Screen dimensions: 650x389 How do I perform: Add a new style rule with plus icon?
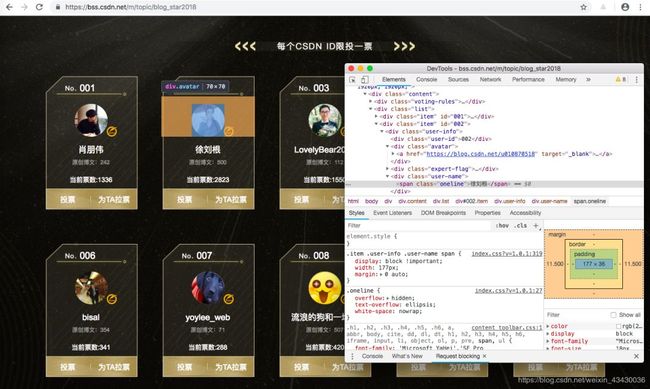tap(536, 226)
